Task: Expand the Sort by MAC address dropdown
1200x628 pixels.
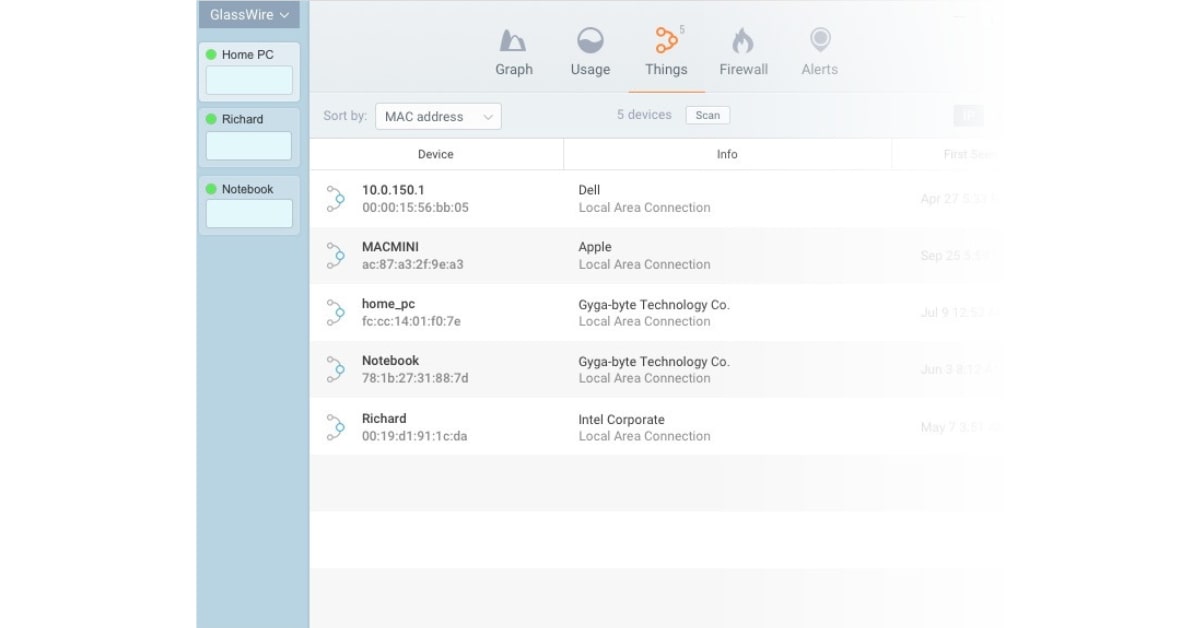Action: click(438, 117)
